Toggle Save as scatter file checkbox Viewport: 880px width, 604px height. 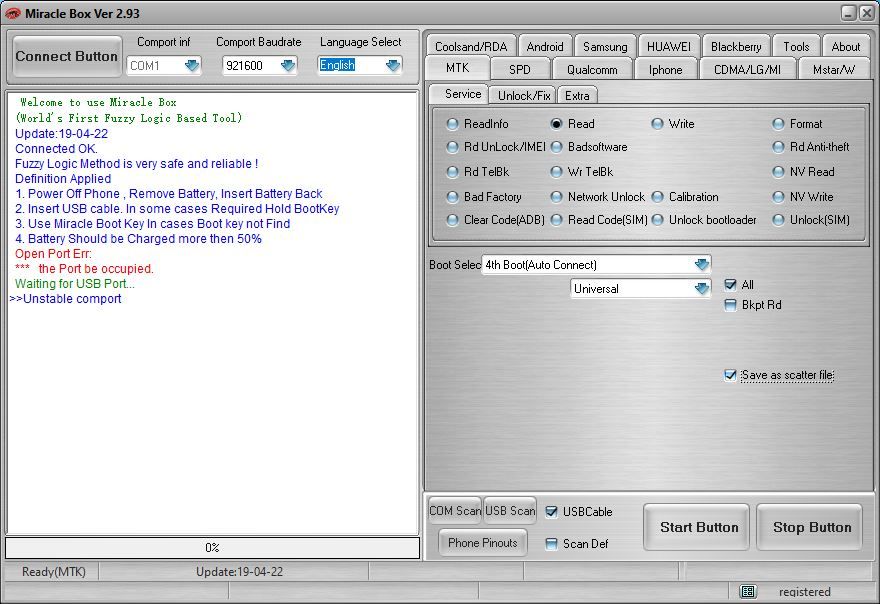pyautogui.click(x=730, y=375)
